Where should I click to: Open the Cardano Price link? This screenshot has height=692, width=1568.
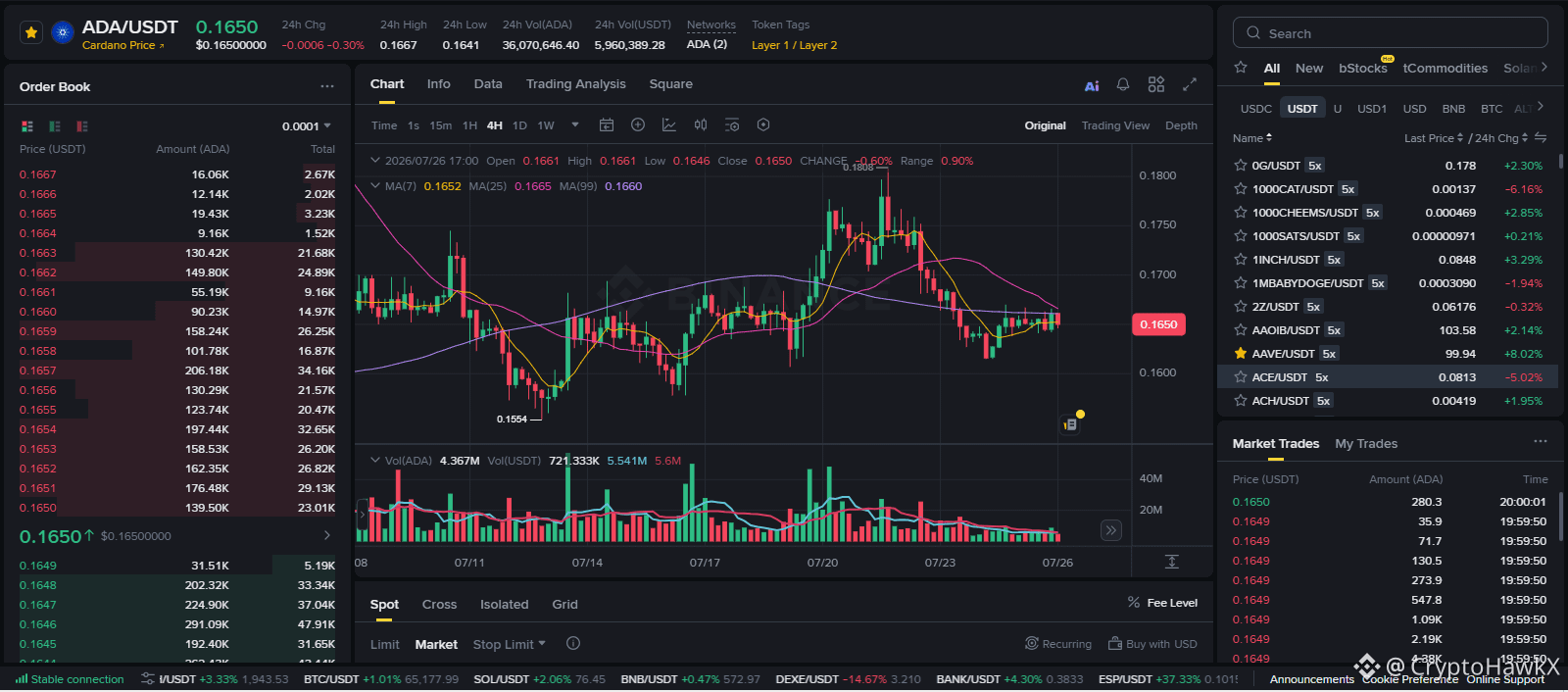tap(122, 45)
